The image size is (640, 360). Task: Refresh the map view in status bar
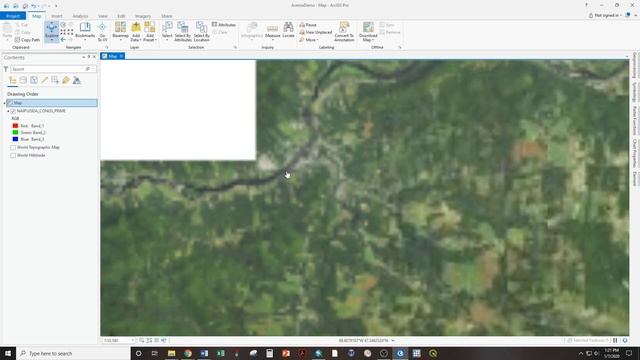625,340
